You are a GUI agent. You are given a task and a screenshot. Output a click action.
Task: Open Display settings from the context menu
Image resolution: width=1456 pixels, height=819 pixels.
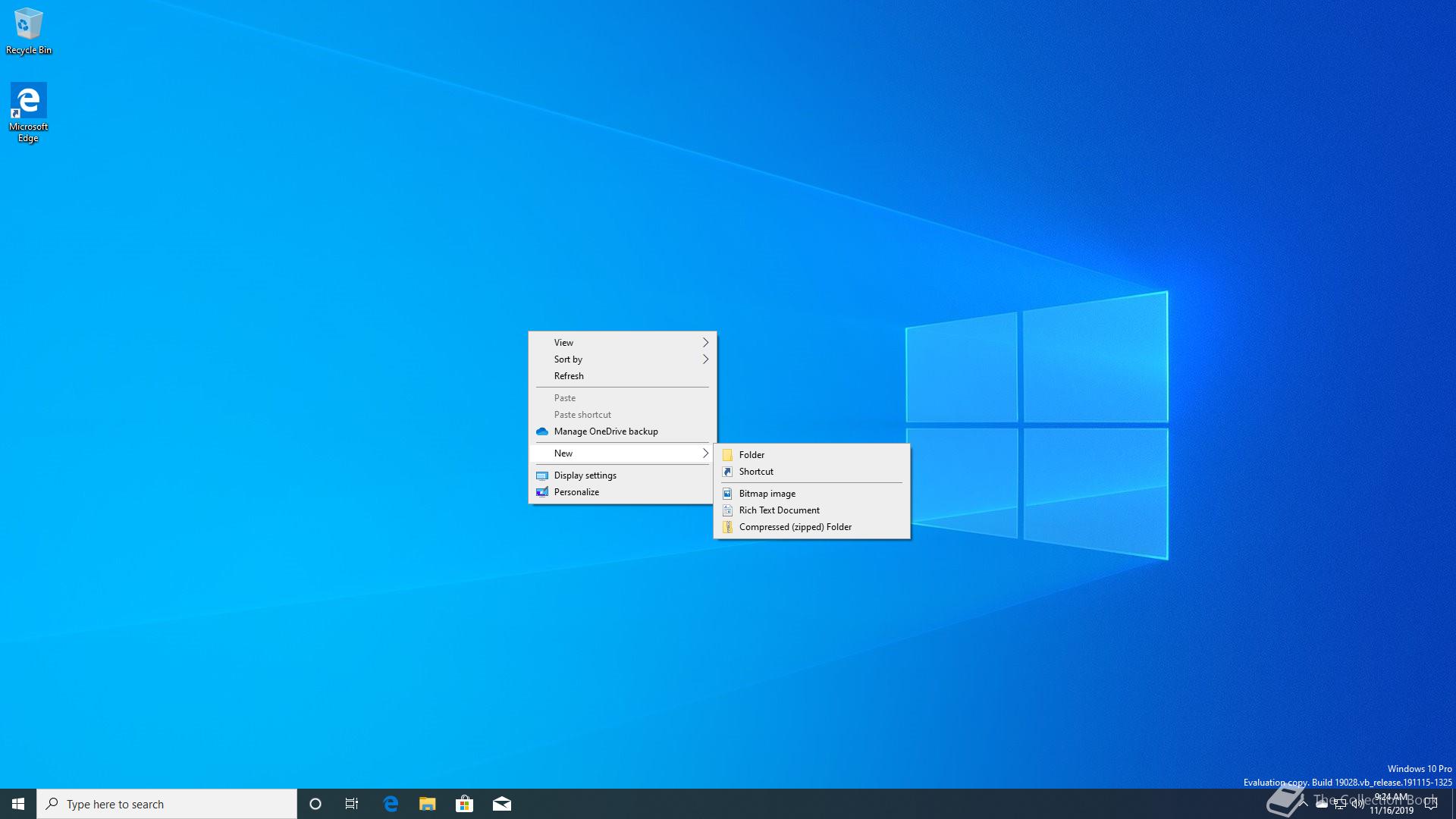point(585,475)
